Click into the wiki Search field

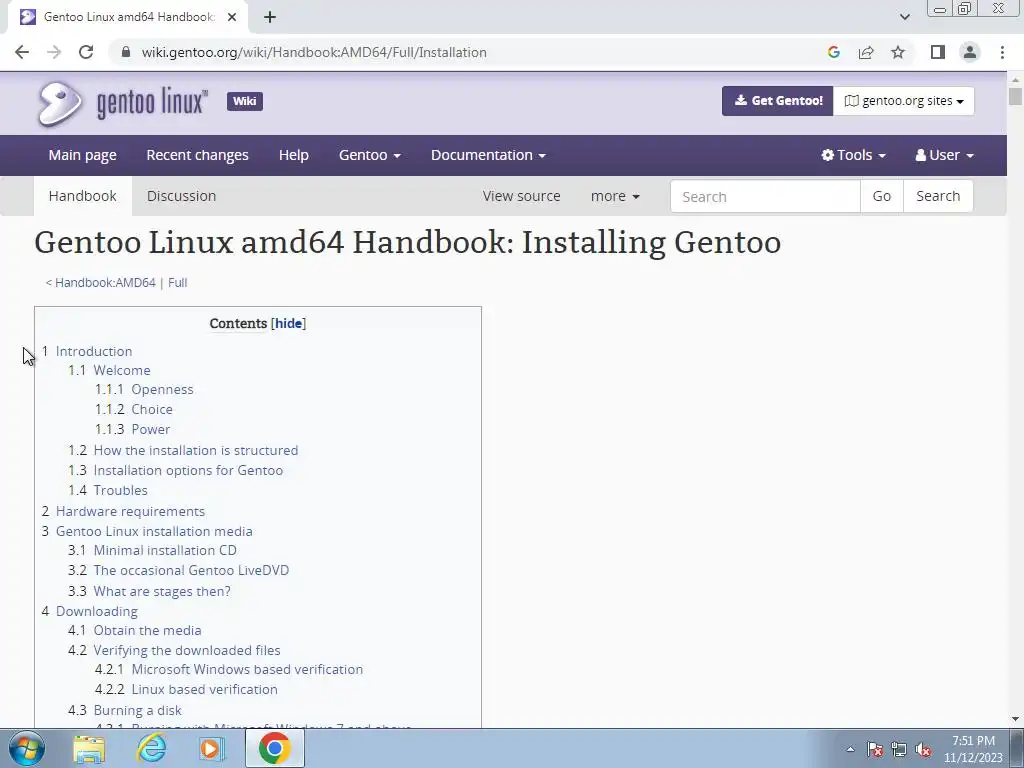click(765, 197)
